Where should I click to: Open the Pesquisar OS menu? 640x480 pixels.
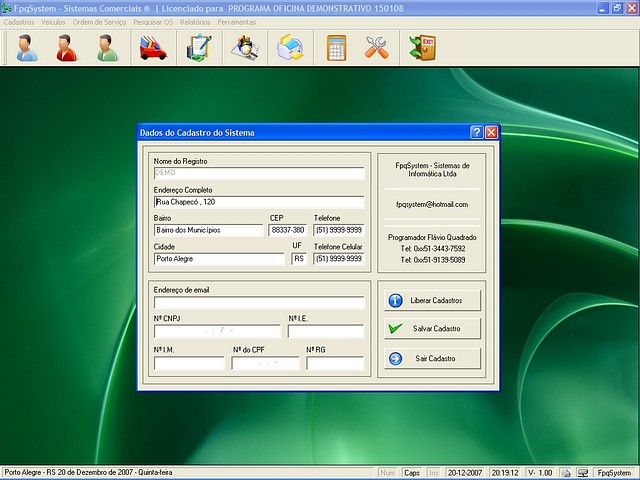pos(153,22)
